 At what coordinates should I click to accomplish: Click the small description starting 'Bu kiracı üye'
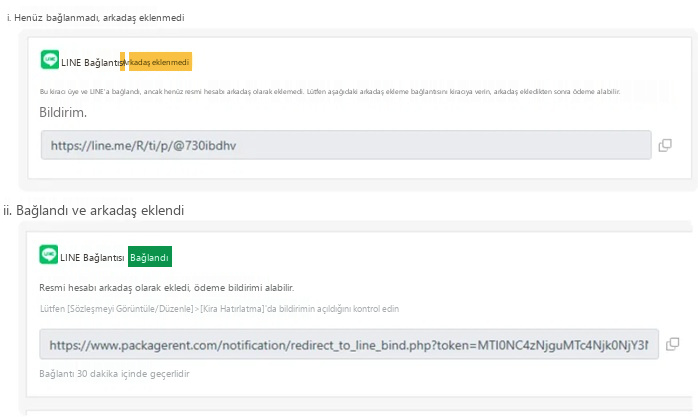tap(330, 92)
